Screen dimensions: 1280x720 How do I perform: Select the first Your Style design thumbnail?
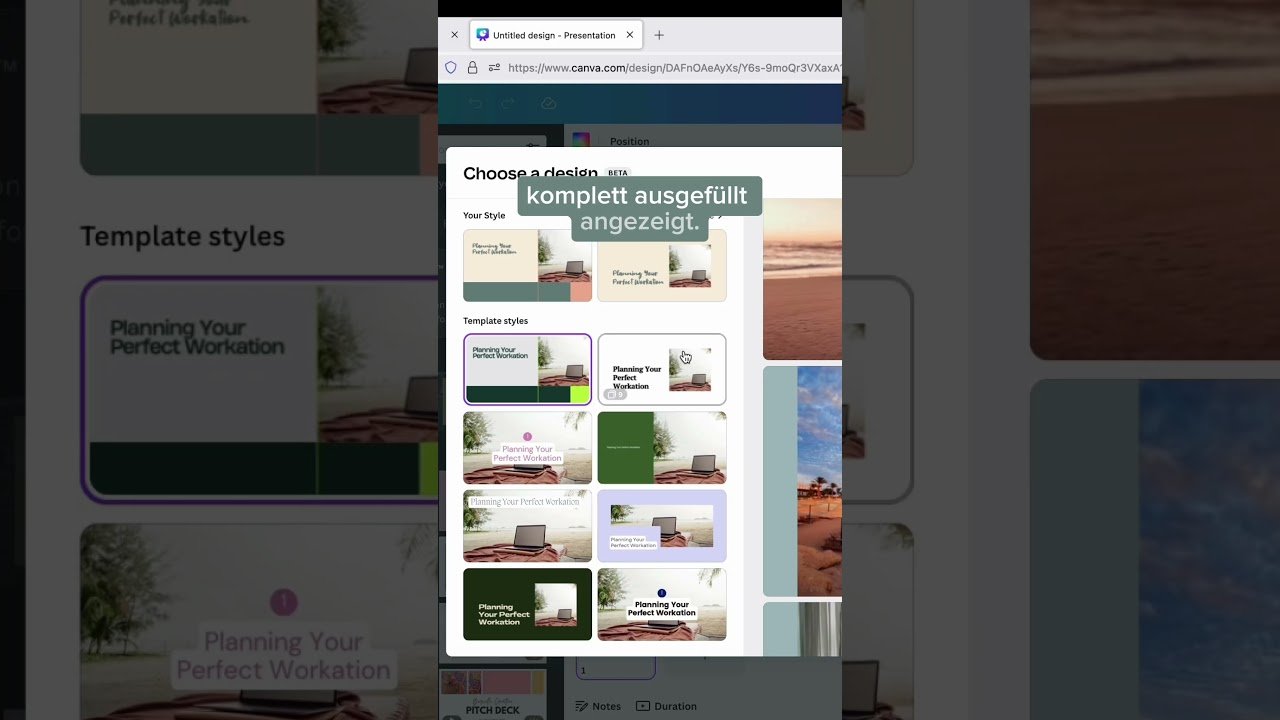(527, 265)
